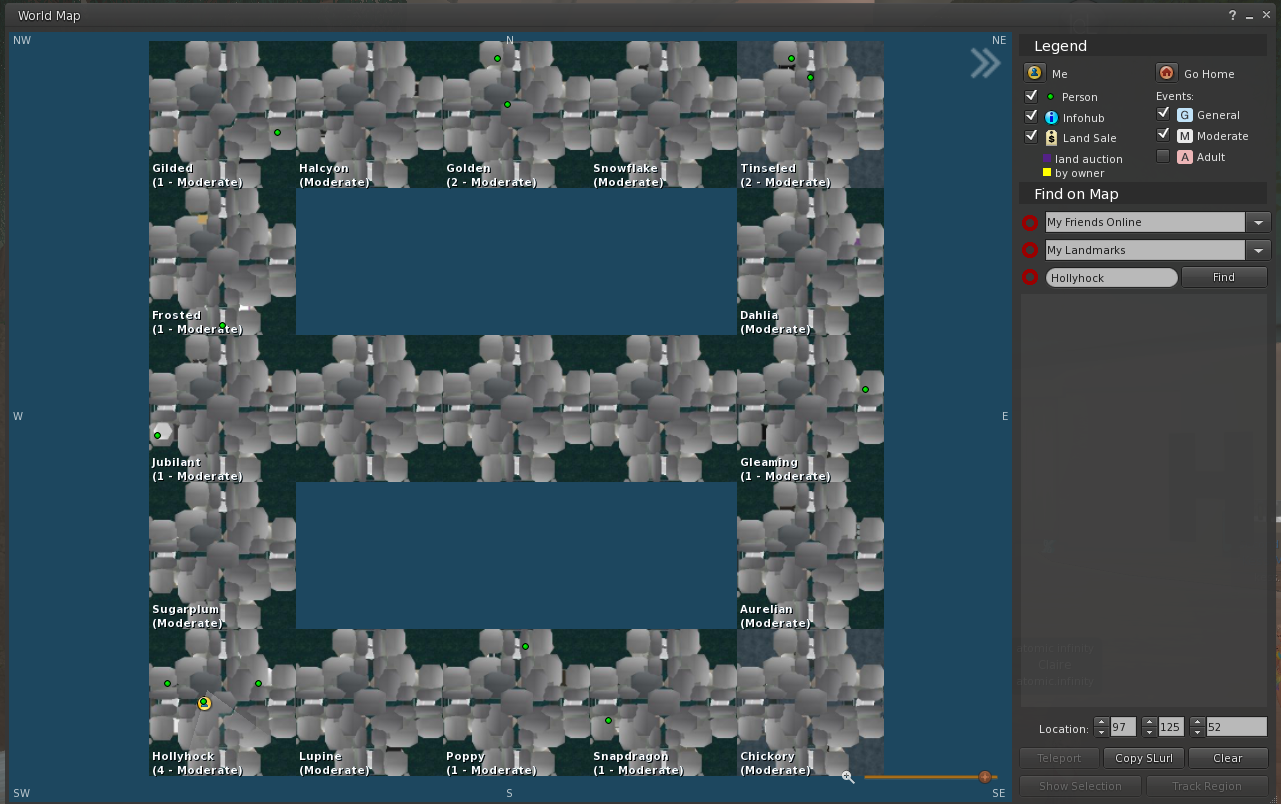Click red tracking icon beside My Friends Online
Viewport: 1281px width, 804px height.
[1030, 223]
